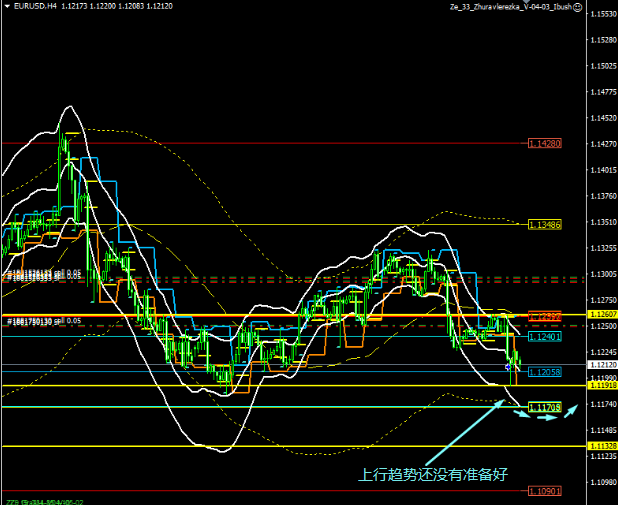Select the 1.10901 red price label
This screenshot has width=618, height=505.
click(x=544, y=491)
